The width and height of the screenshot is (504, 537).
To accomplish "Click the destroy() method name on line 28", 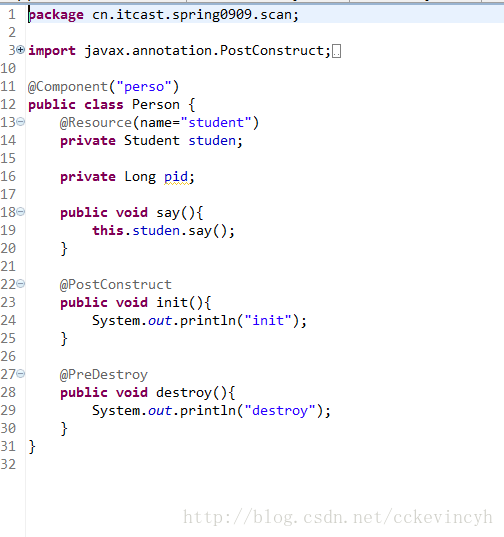I will pos(184,392).
